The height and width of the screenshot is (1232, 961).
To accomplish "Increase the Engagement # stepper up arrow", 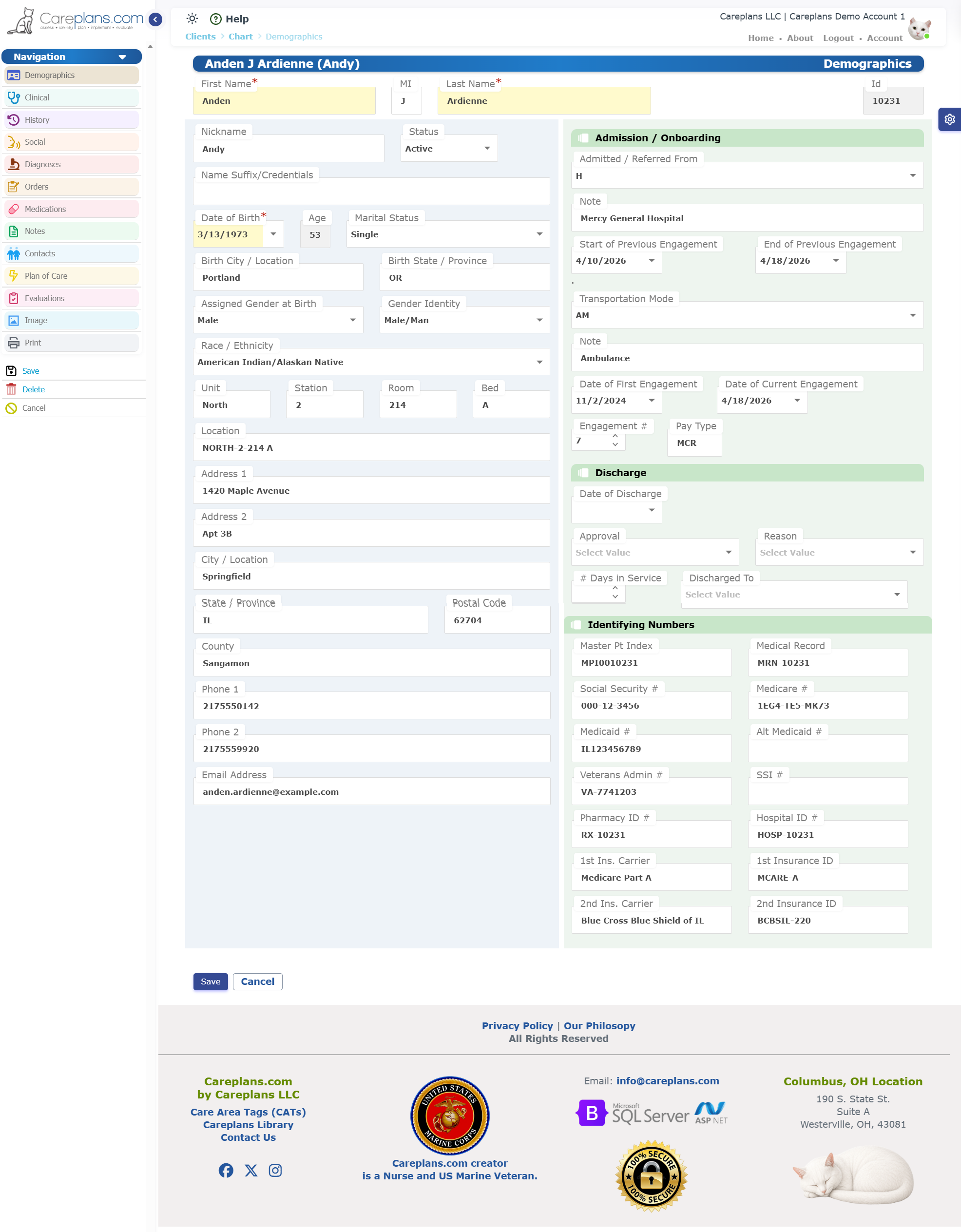I will tap(615, 436).
